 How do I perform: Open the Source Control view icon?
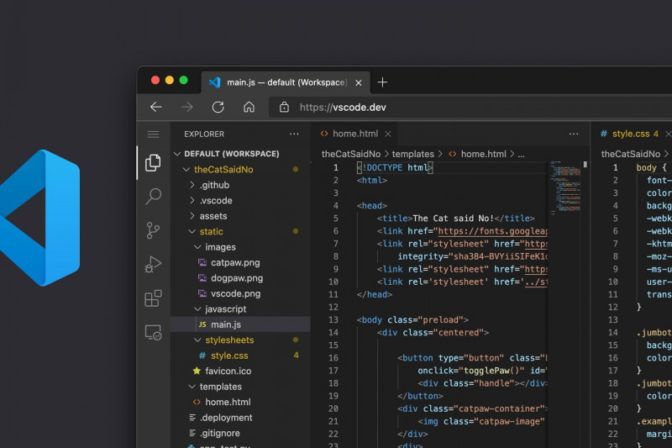153,230
